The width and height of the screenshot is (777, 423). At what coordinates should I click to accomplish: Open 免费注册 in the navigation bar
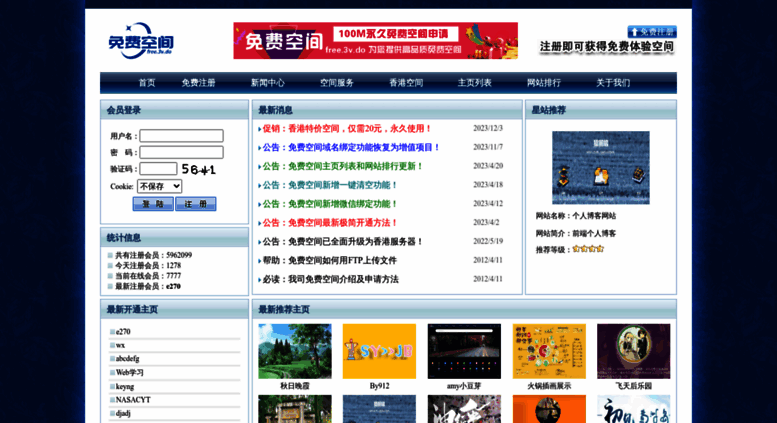pyautogui.click(x=198, y=83)
